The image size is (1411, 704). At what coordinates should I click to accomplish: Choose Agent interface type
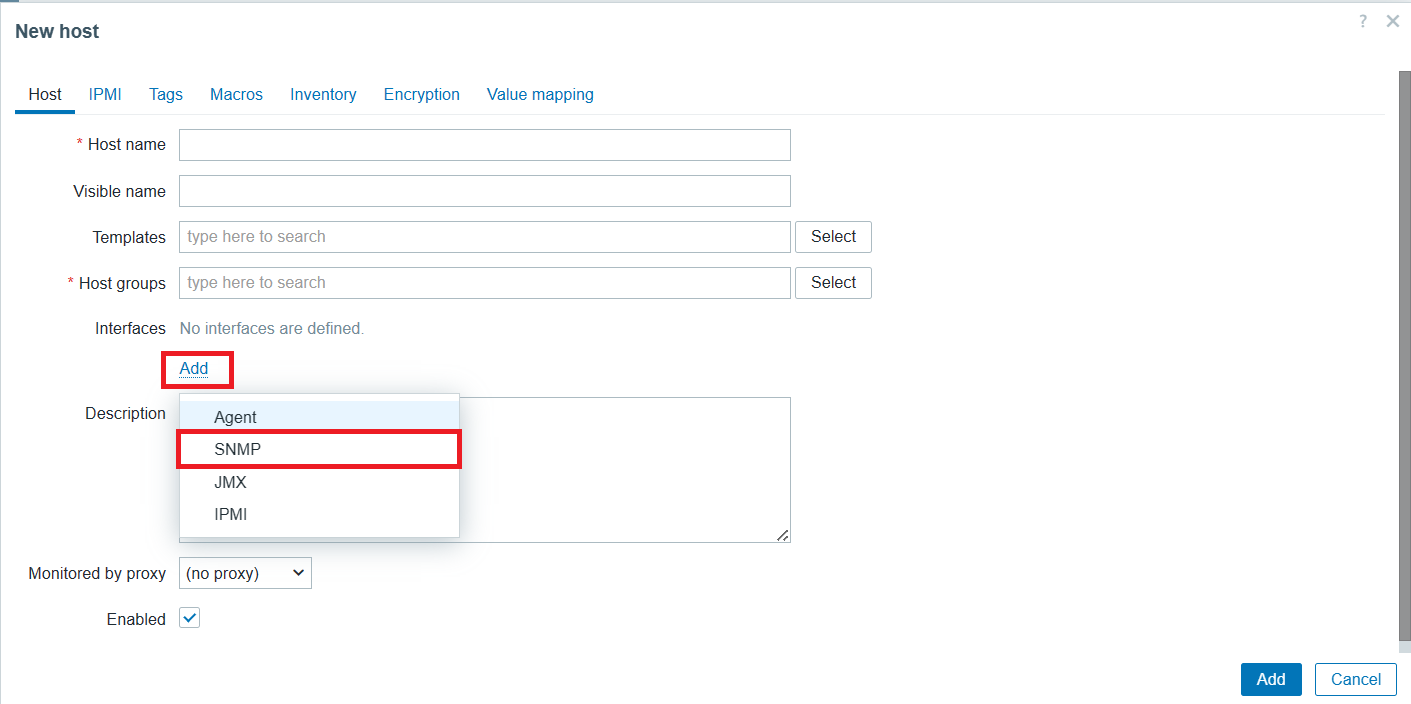(237, 416)
